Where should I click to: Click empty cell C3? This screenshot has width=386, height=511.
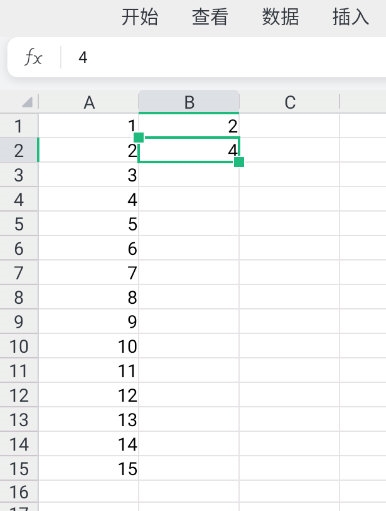[x=290, y=174]
